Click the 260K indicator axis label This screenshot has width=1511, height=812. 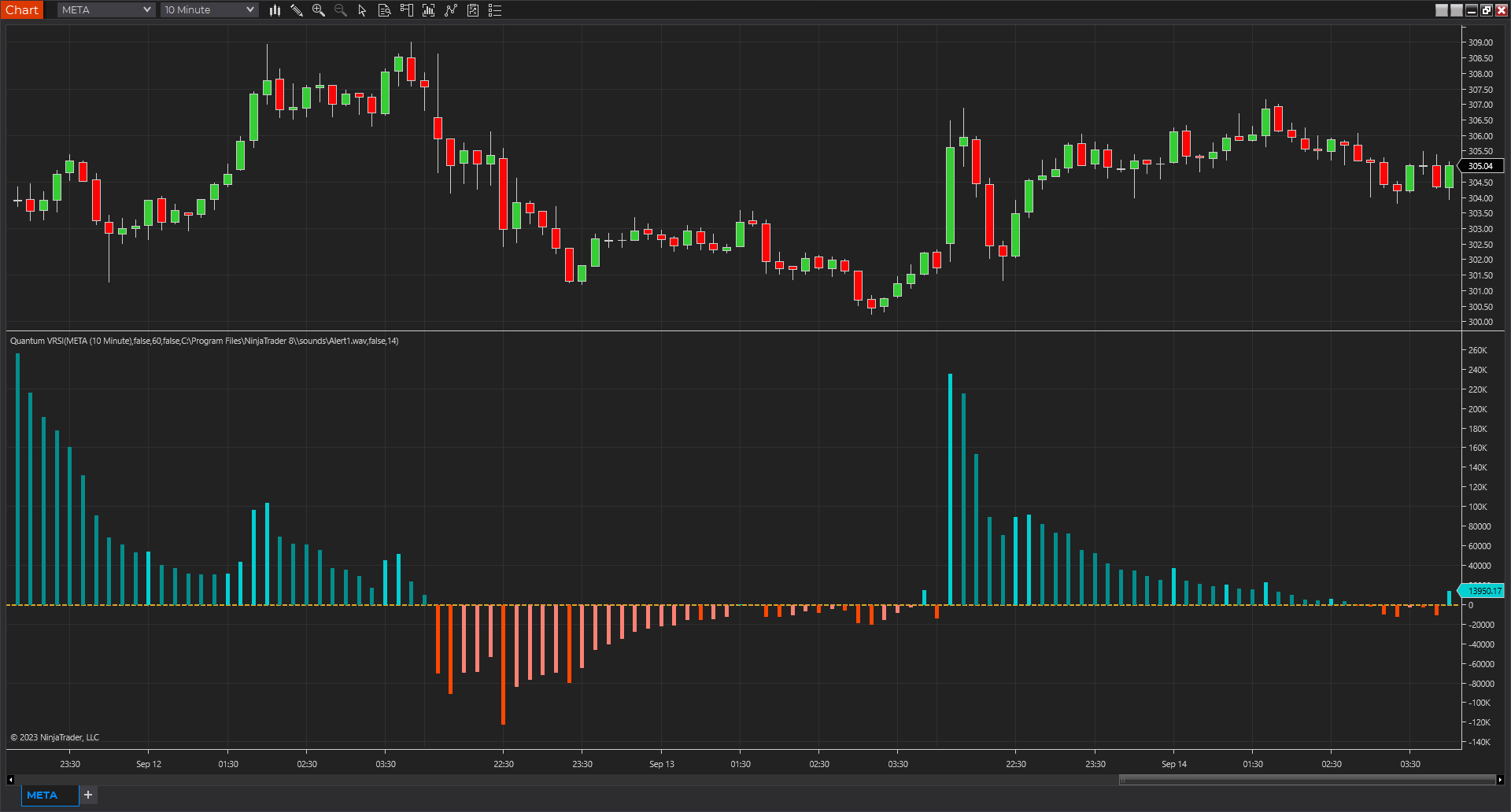[x=1478, y=350]
